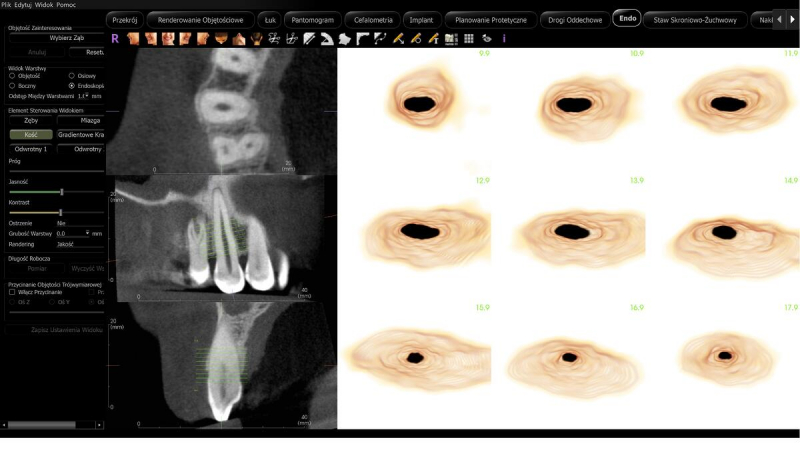Select the Kość view preset
The width and height of the screenshot is (800, 450).
[x=31, y=135]
